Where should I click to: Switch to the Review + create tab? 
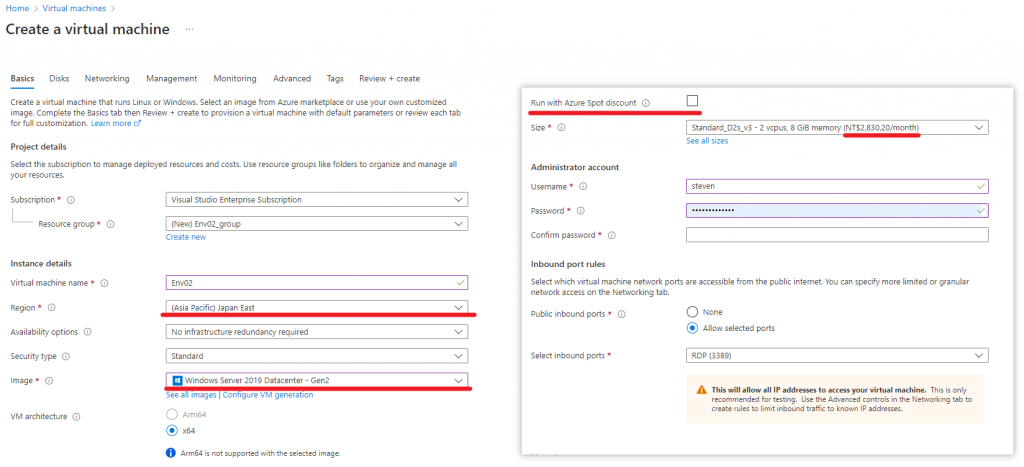pyautogui.click(x=389, y=78)
